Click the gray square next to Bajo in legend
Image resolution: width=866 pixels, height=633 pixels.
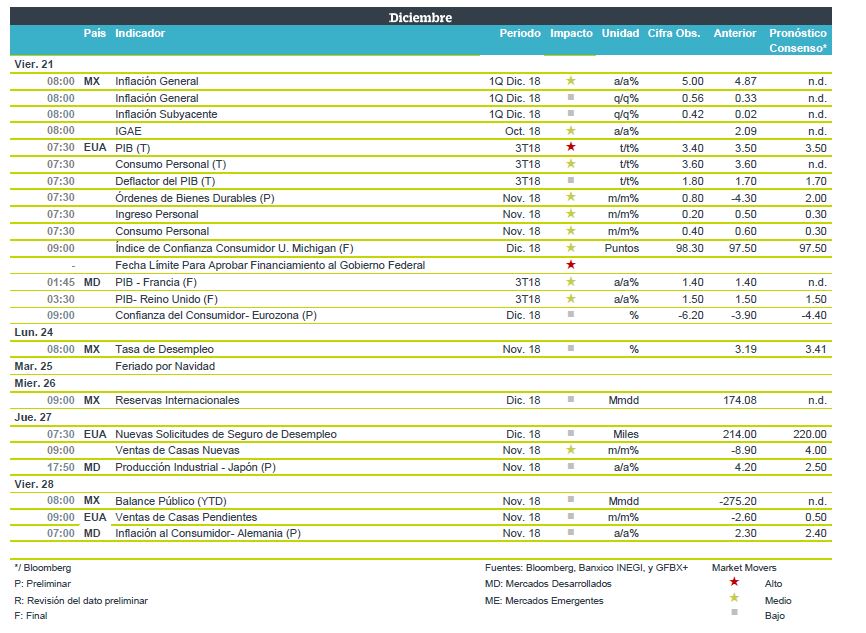tap(734, 612)
